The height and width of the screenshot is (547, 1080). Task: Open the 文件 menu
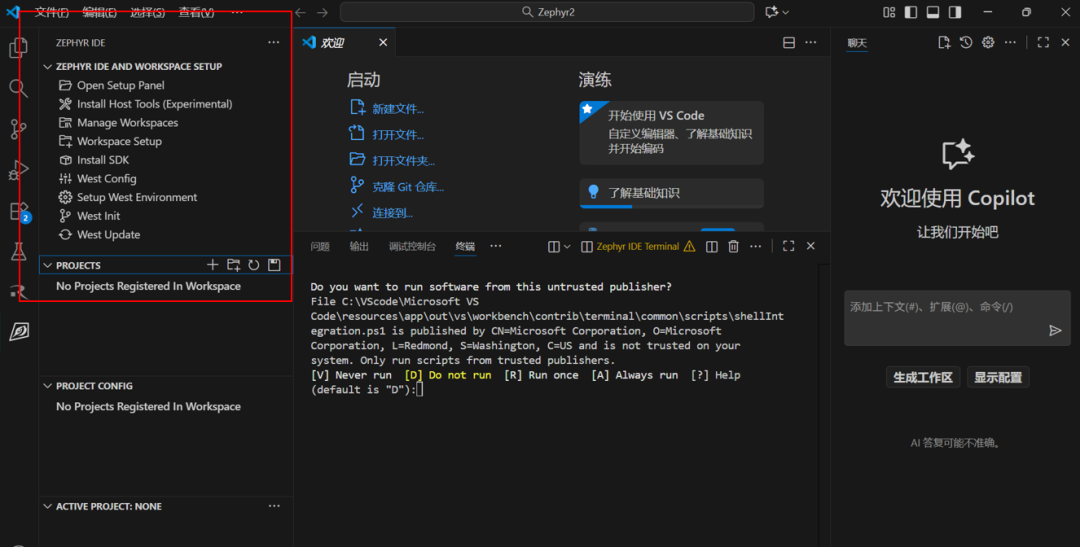click(x=51, y=12)
